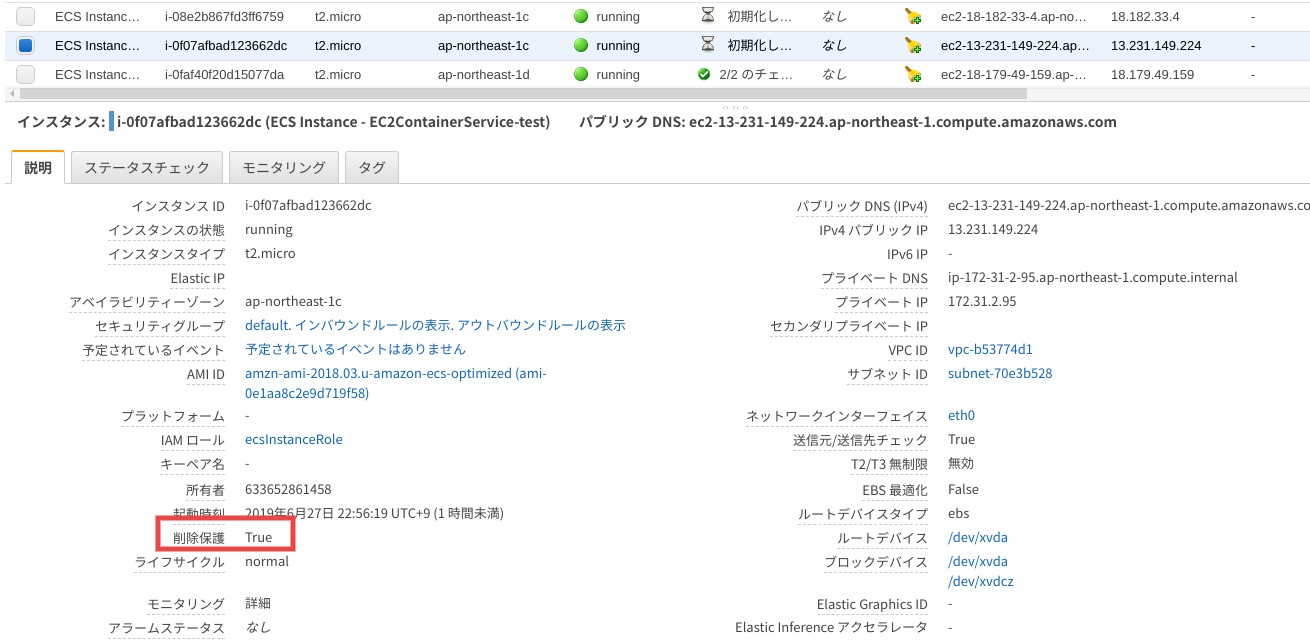Click instance ID cell i-0faf40f20d15077da

coord(224,75)
